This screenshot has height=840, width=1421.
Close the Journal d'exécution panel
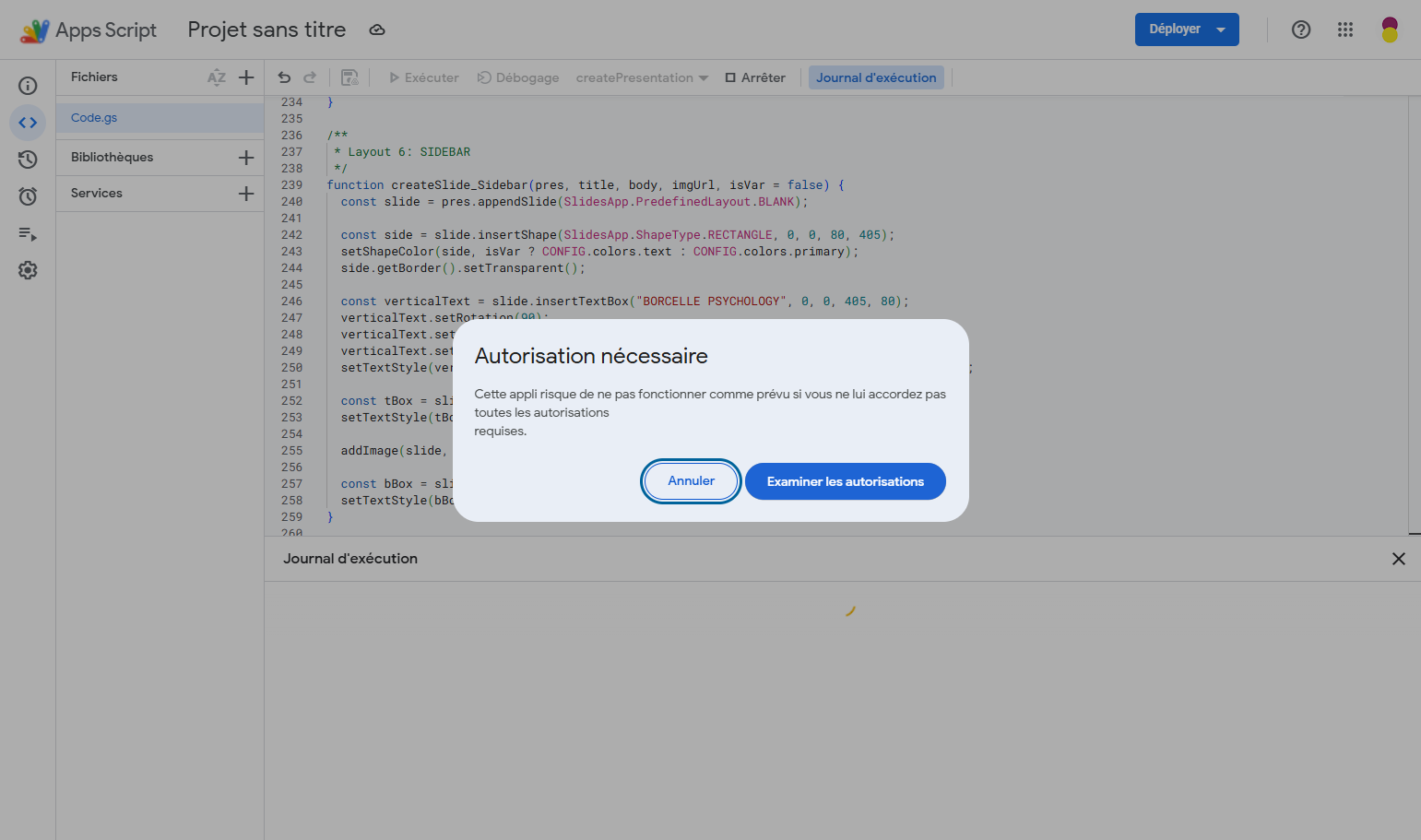(x=1399, y=559)
